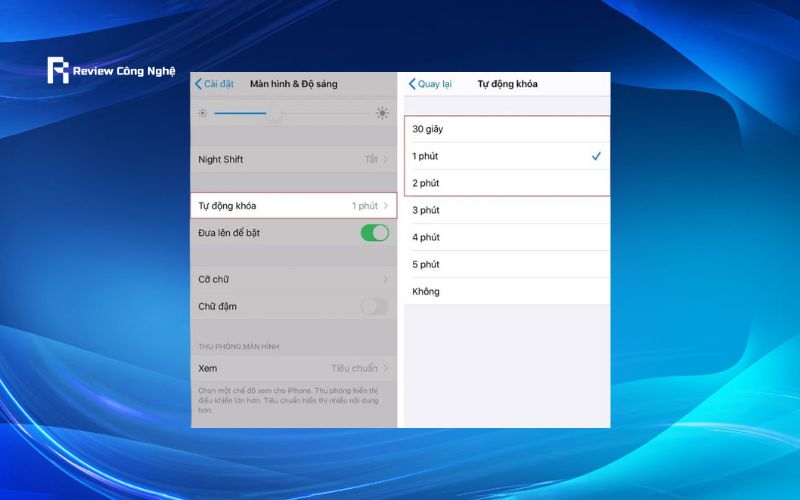
Task: Open Xem display zoom row
Action: (x=293, y=368)
